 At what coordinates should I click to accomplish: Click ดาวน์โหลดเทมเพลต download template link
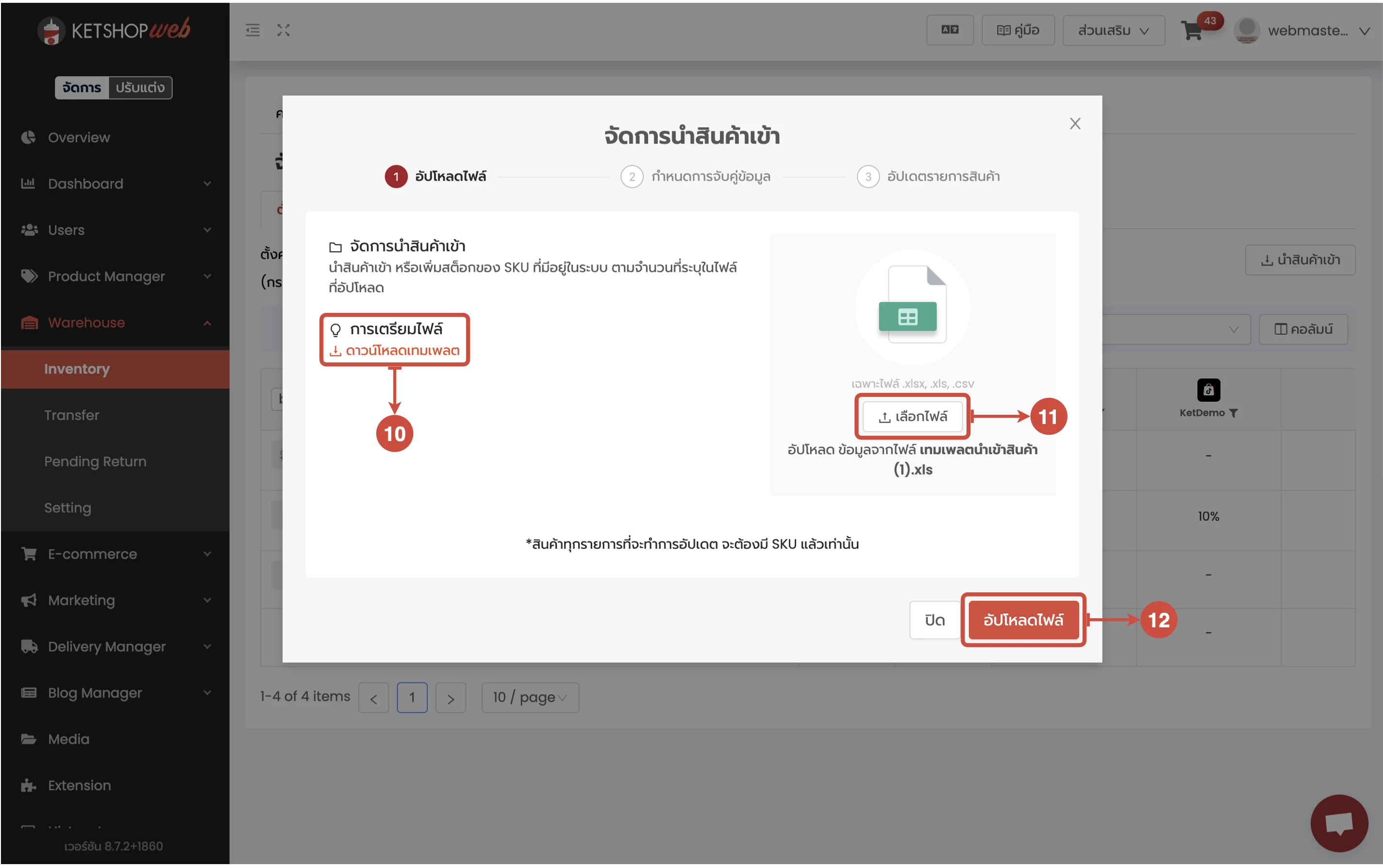point(401,351)
